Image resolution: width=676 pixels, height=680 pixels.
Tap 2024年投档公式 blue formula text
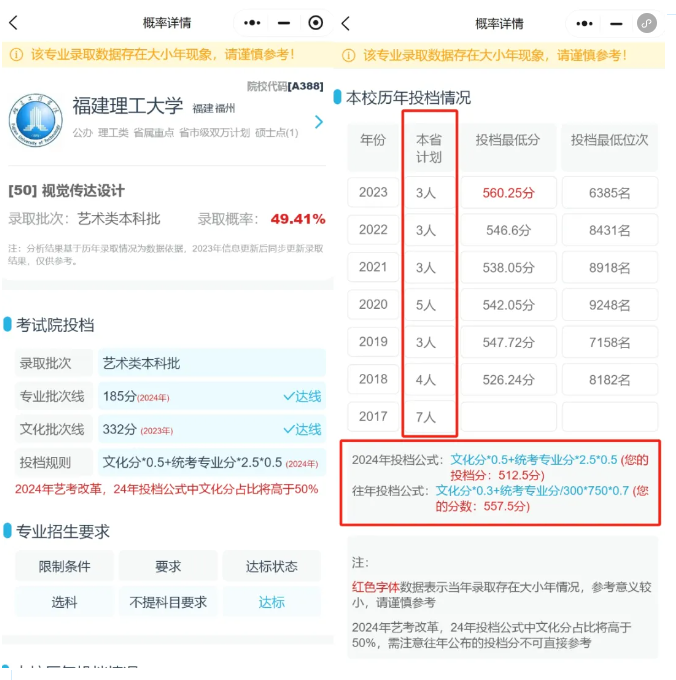(x=533, y=460)
